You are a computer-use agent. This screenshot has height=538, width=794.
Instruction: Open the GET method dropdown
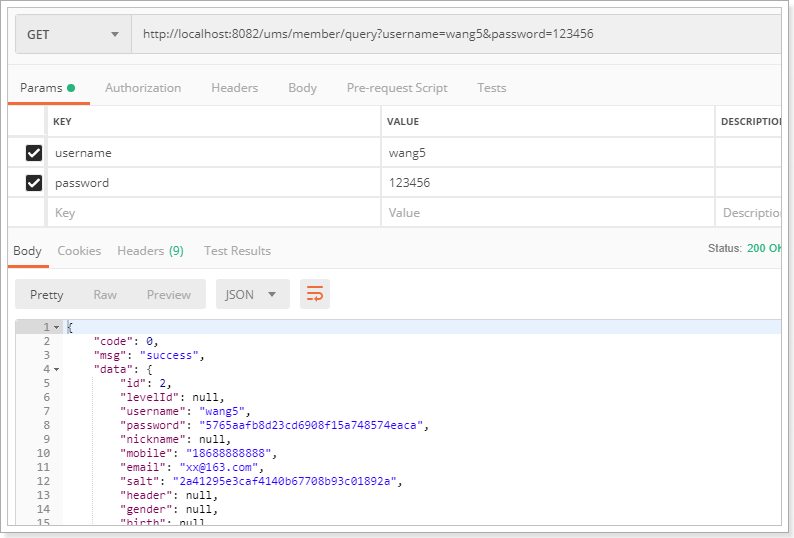[x=73, y=34]
